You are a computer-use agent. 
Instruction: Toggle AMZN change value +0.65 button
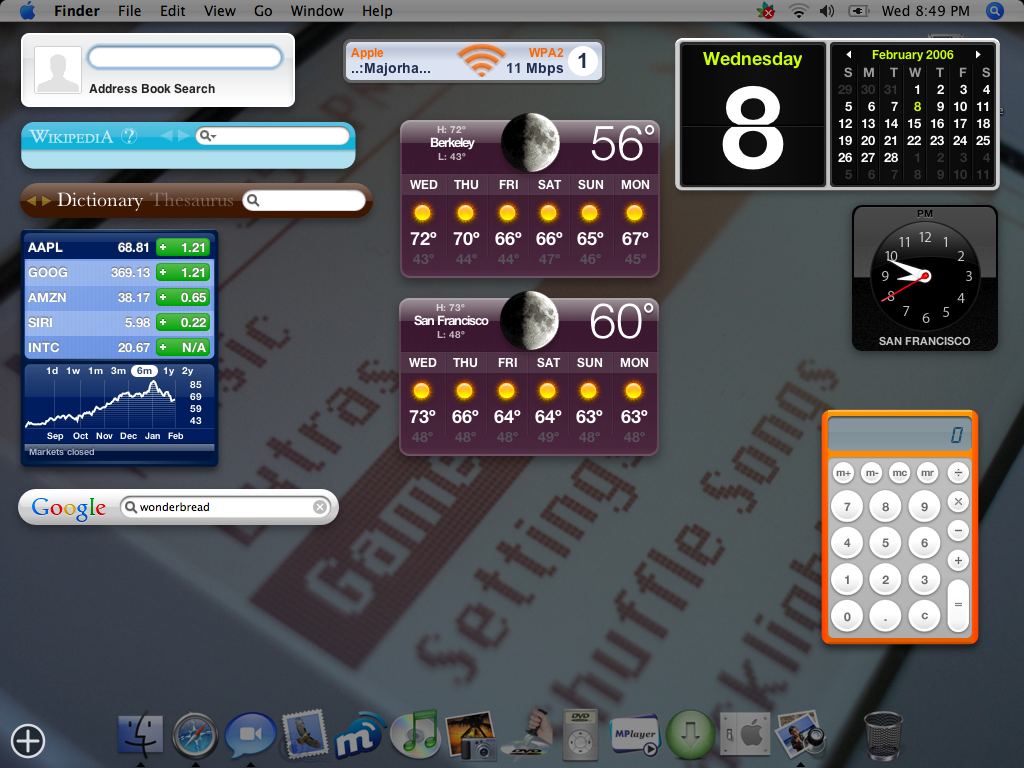[183, 297]
